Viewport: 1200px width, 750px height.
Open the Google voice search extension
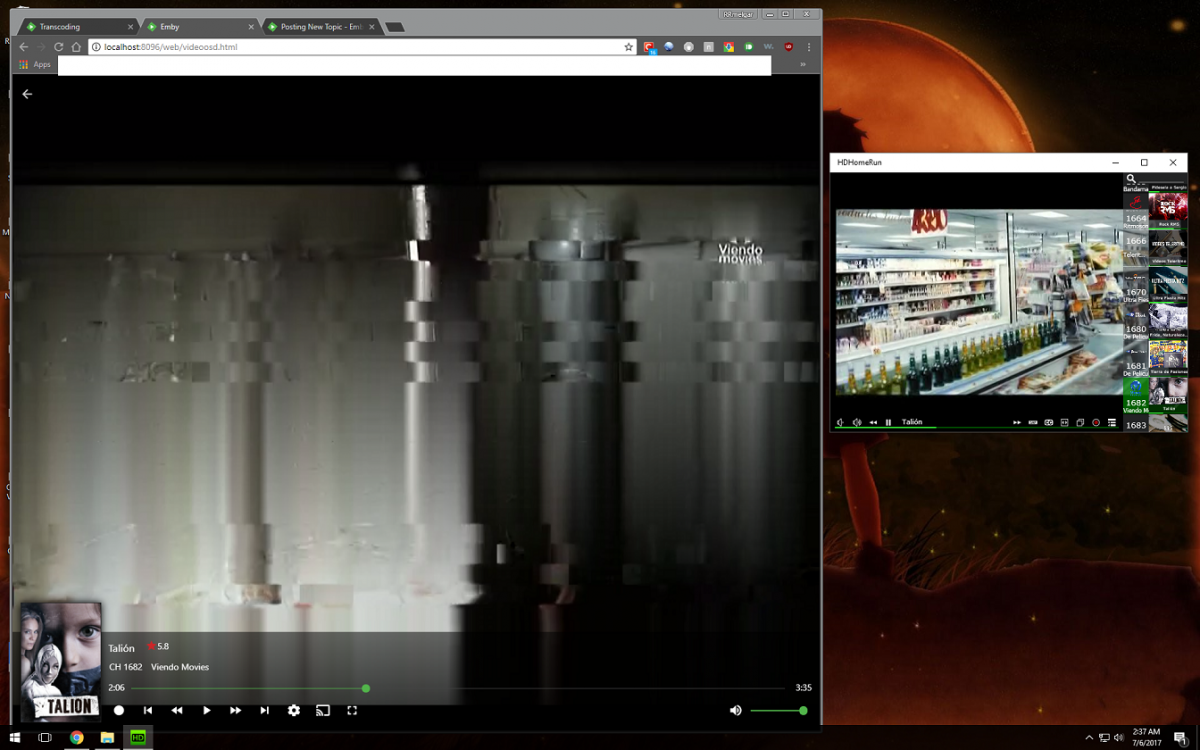pos(729,47)
